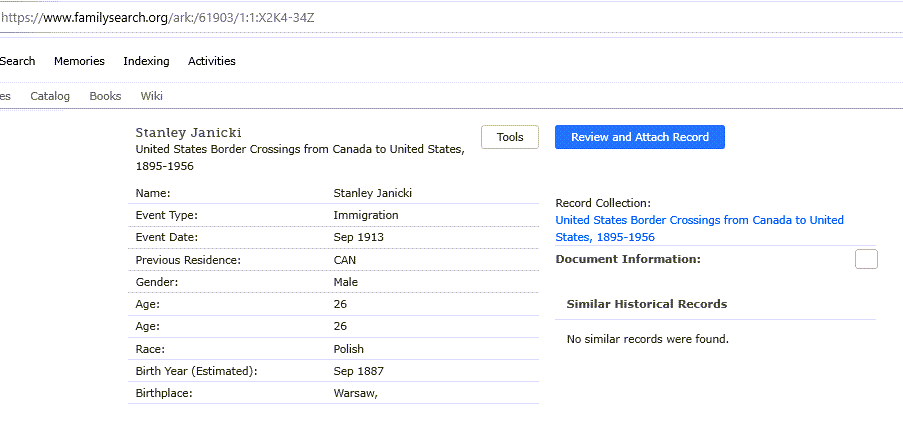Viewport: 903px width, 429px height.
Task: Click the Birthplace value Warsaw
Action: click(355, 394)
